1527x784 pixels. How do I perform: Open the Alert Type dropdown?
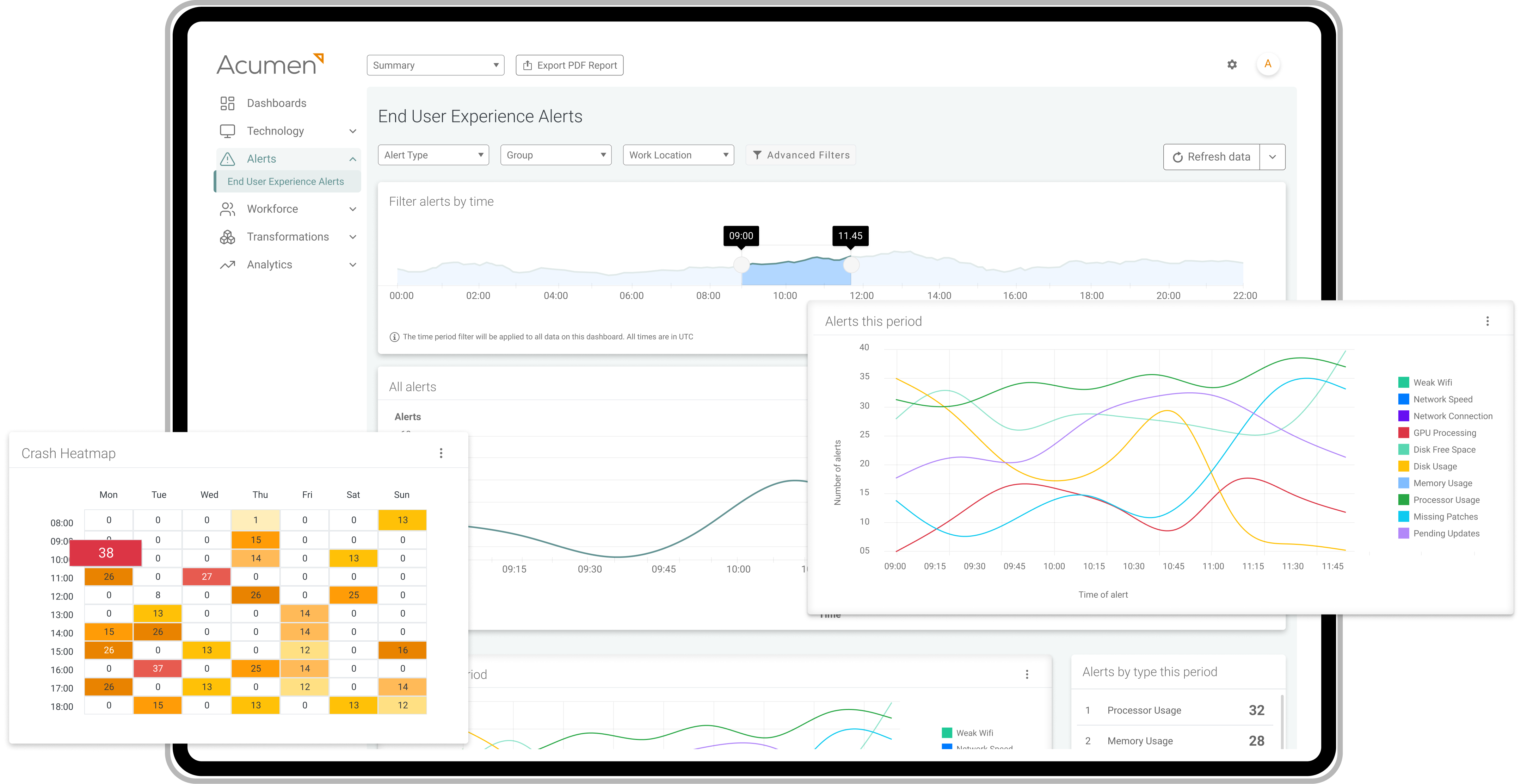click(433, 155)
